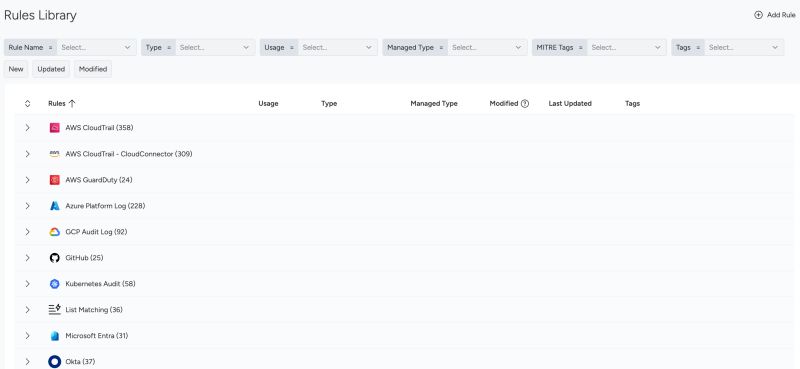Select the Microsoft Entra (31) label

(96, 336)
